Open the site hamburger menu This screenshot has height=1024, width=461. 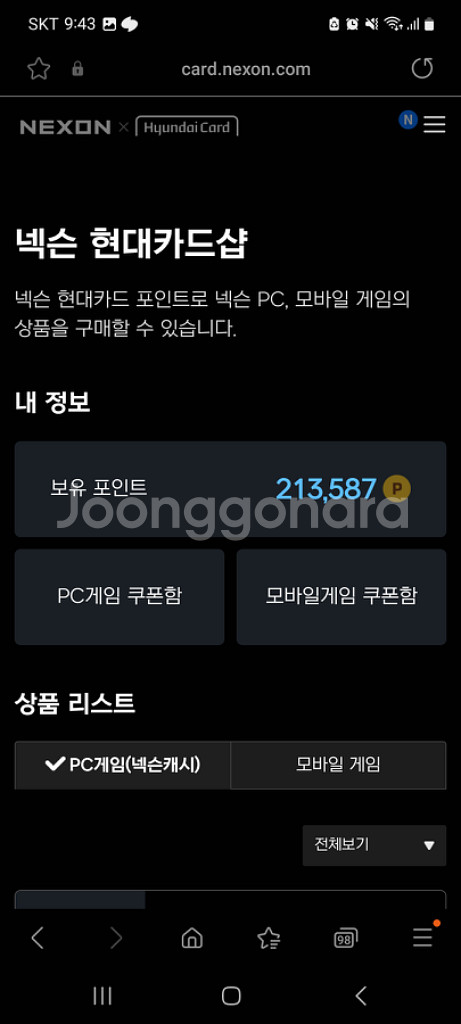point(434,124)
